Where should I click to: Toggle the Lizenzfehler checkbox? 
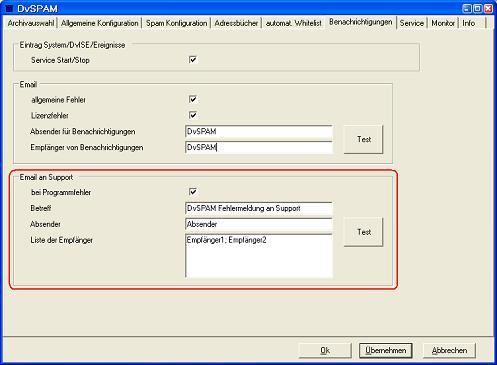click(193, 115)
